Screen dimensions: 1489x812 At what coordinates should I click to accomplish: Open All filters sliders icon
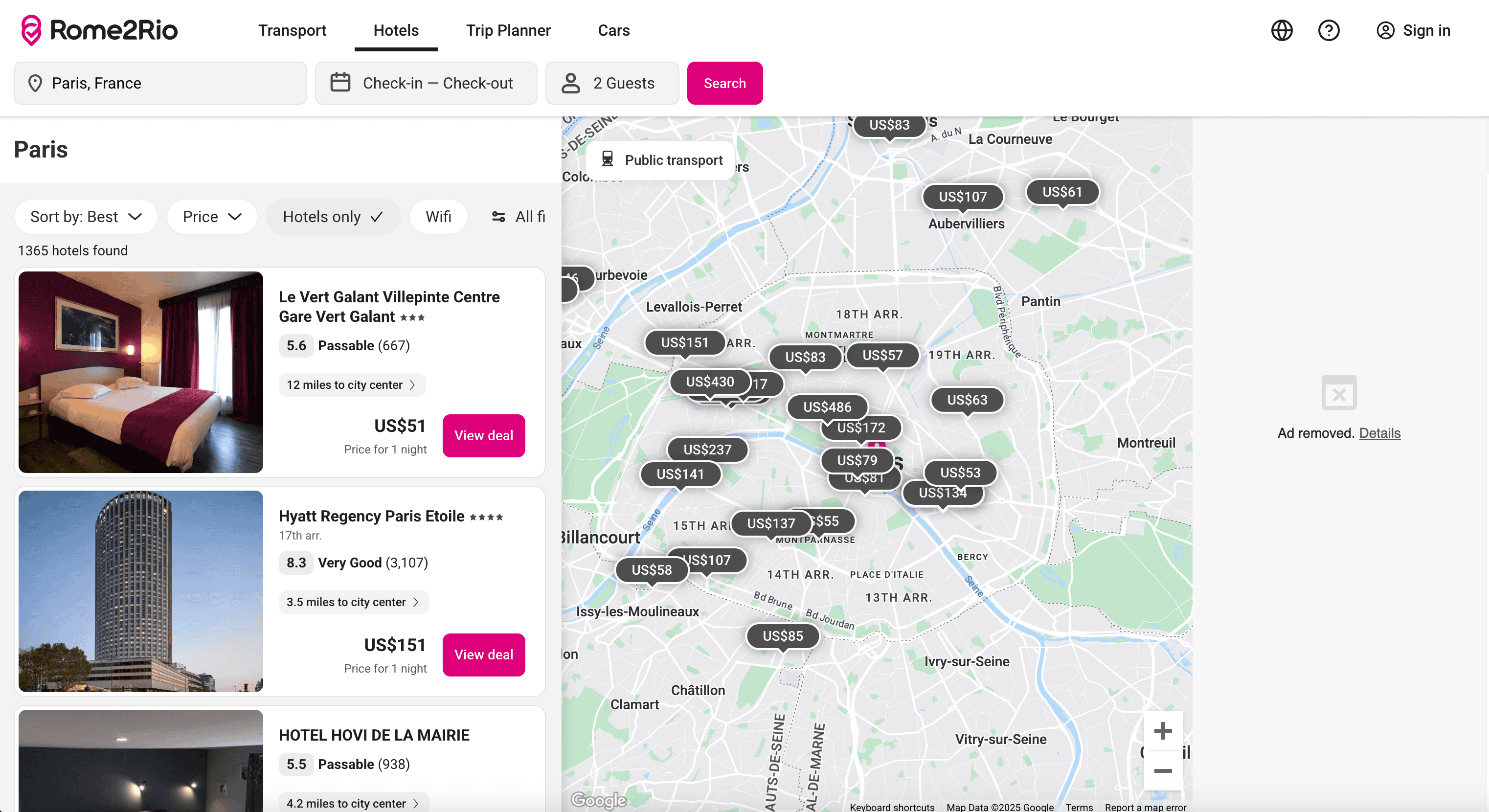pos(498,217)
